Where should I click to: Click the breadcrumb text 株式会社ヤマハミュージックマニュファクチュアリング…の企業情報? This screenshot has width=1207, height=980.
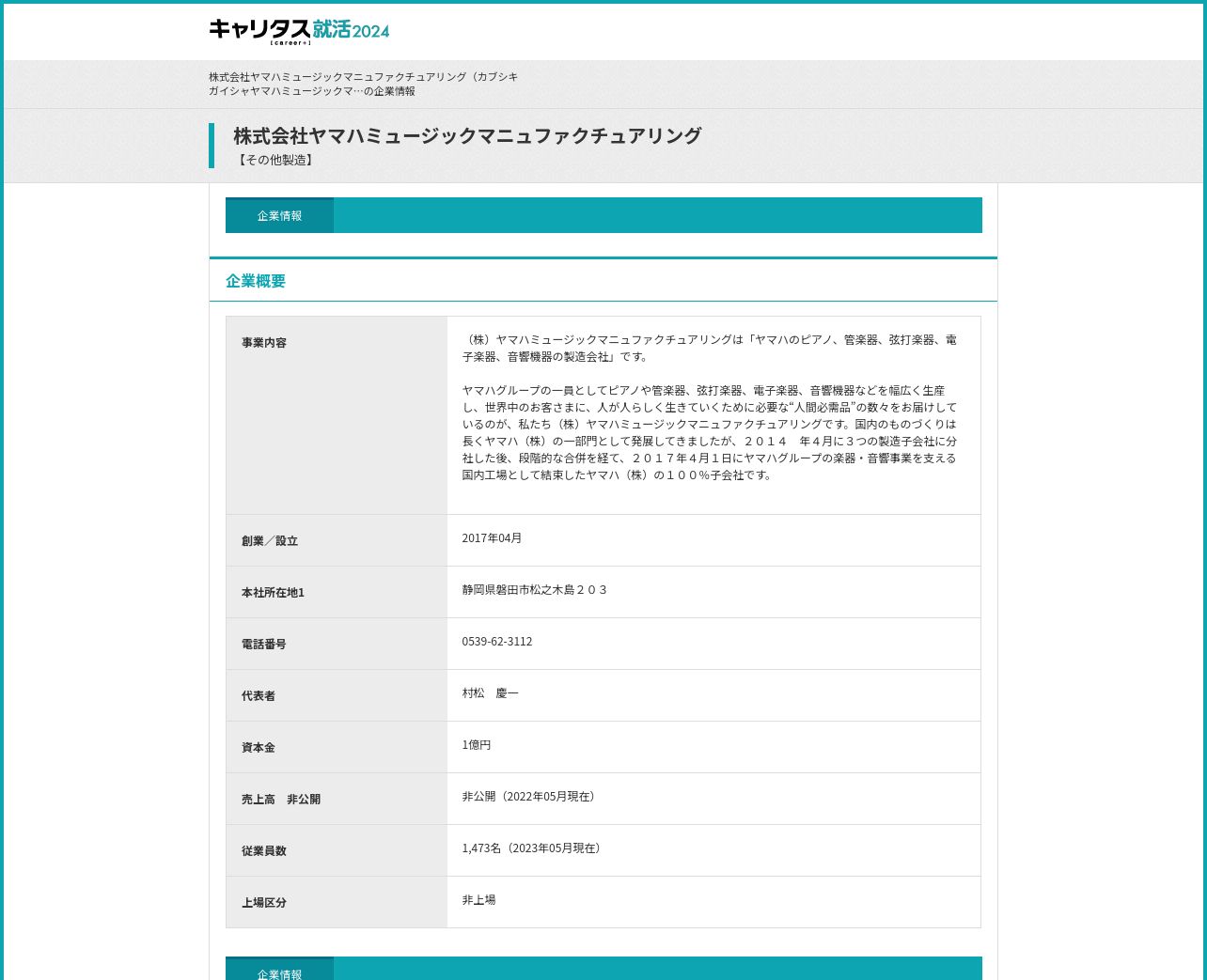point(363,84)
